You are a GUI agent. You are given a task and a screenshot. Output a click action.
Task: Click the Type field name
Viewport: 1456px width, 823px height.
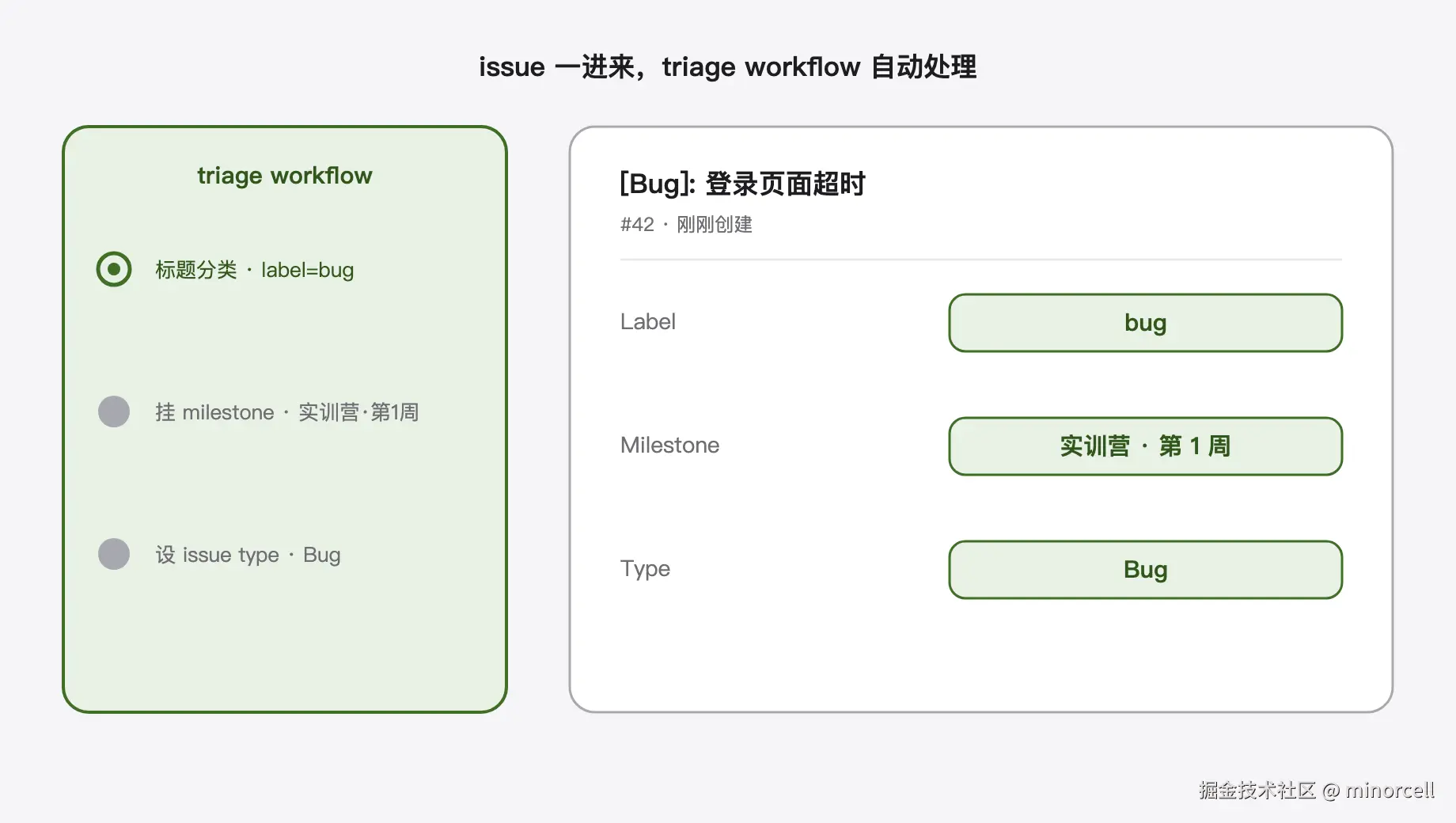click(645, 569)
